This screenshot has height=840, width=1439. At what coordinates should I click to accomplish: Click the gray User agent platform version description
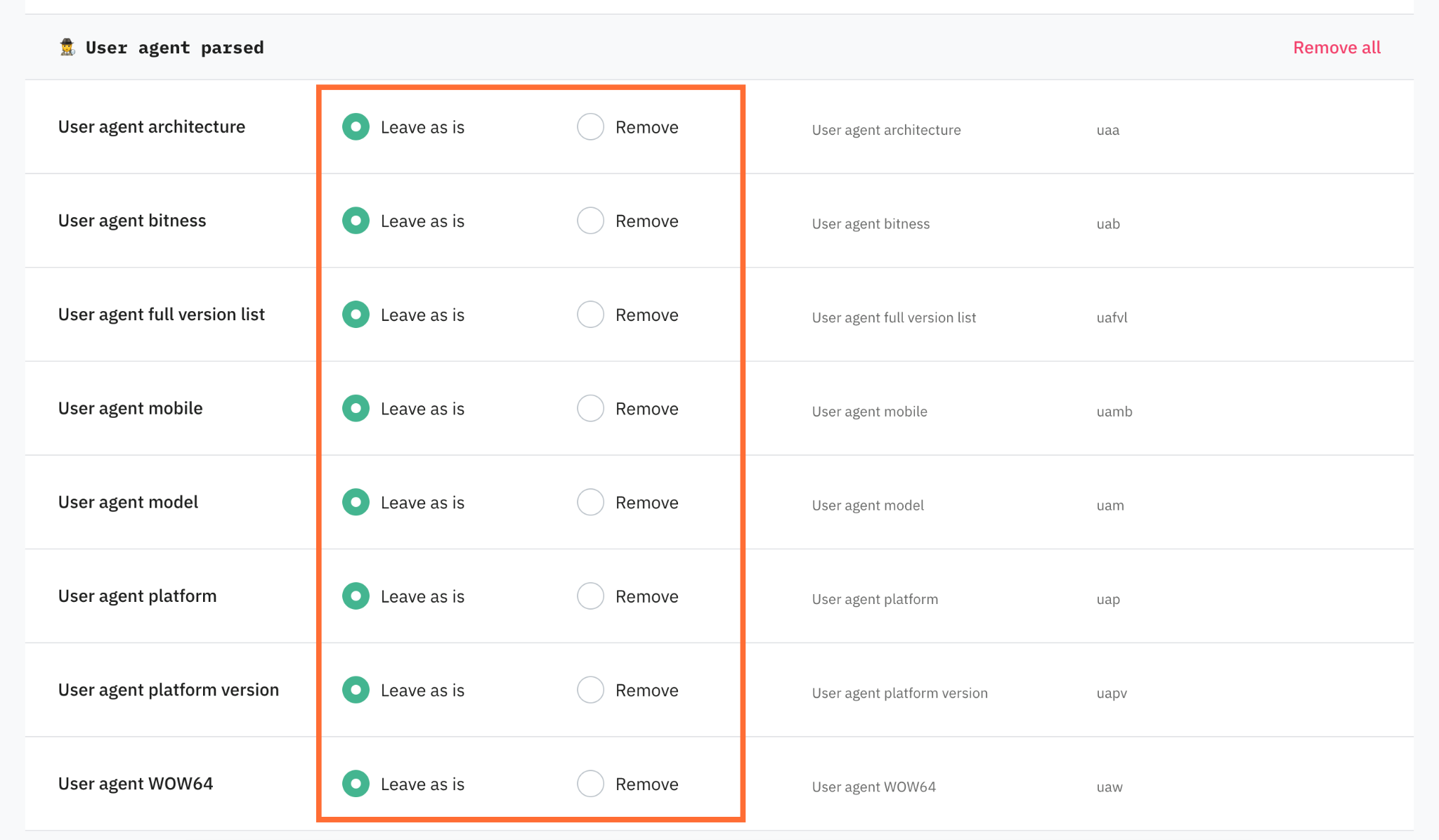point(899,693)
